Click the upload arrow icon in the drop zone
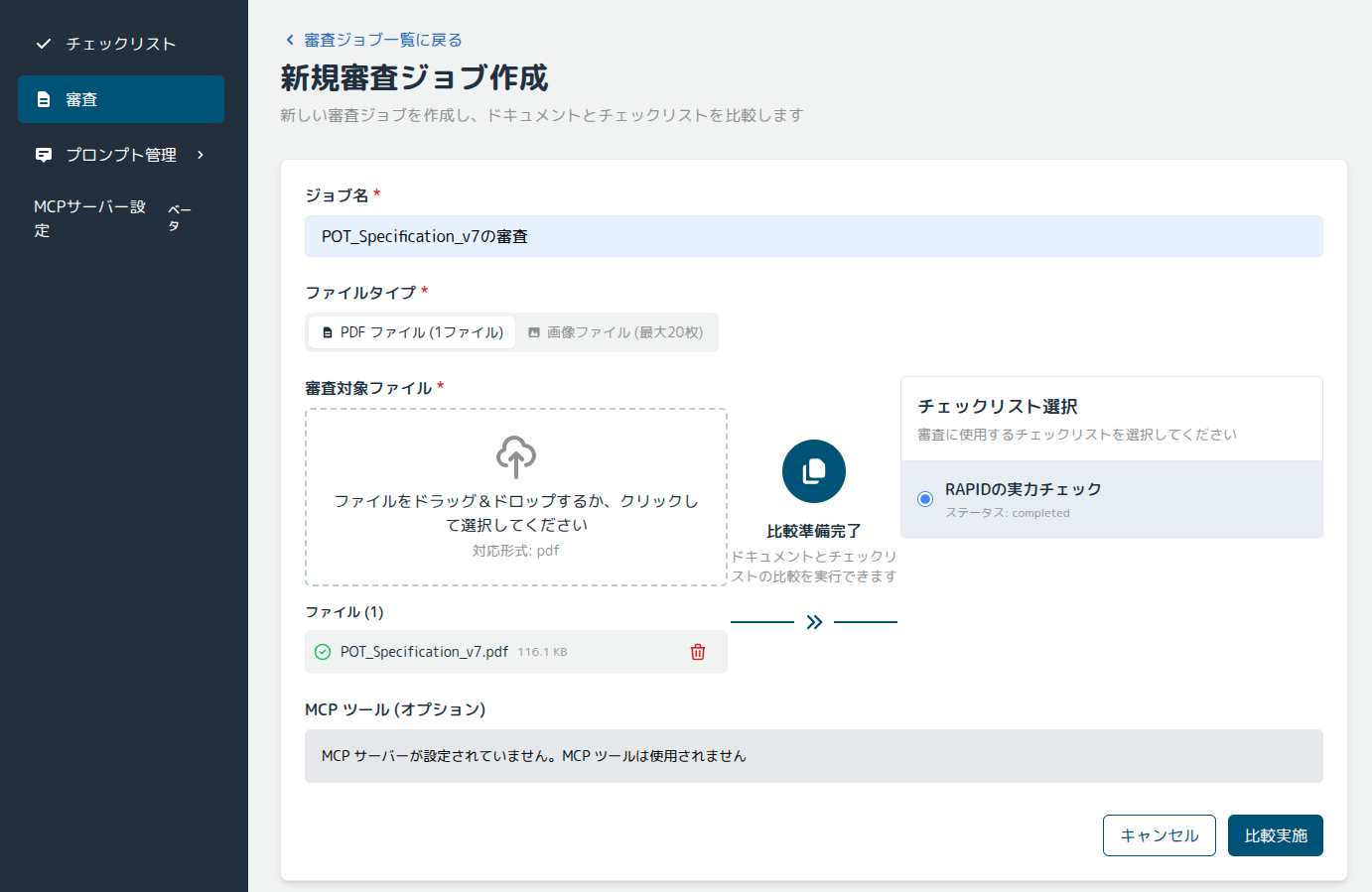This screenshot has width=1372, height=892. coord(514,458)
